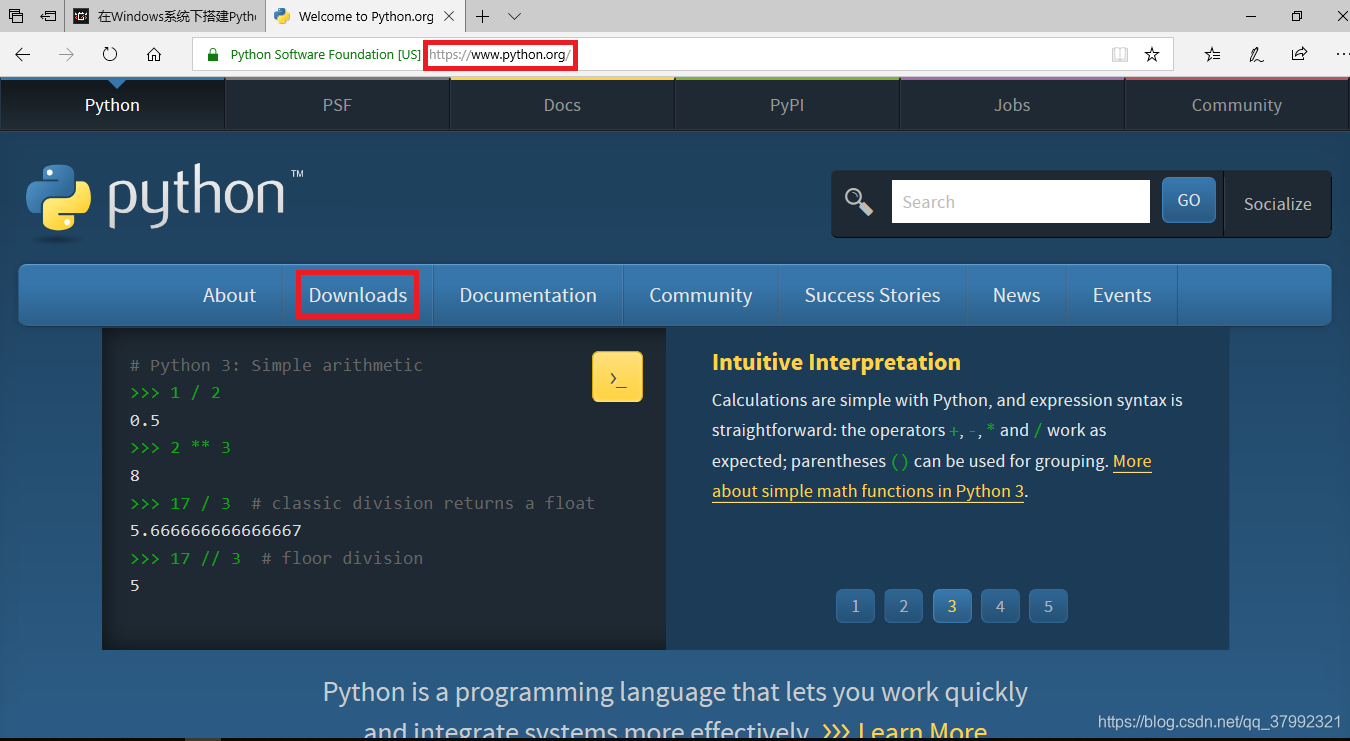Open the About menu
1350x741 pixels.
point(229,295)
